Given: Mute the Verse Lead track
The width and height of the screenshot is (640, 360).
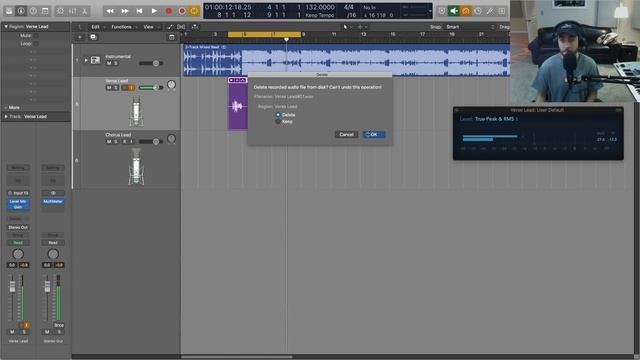Looking at the screenshot, I should pyautogui.click(x=109, y=88).
